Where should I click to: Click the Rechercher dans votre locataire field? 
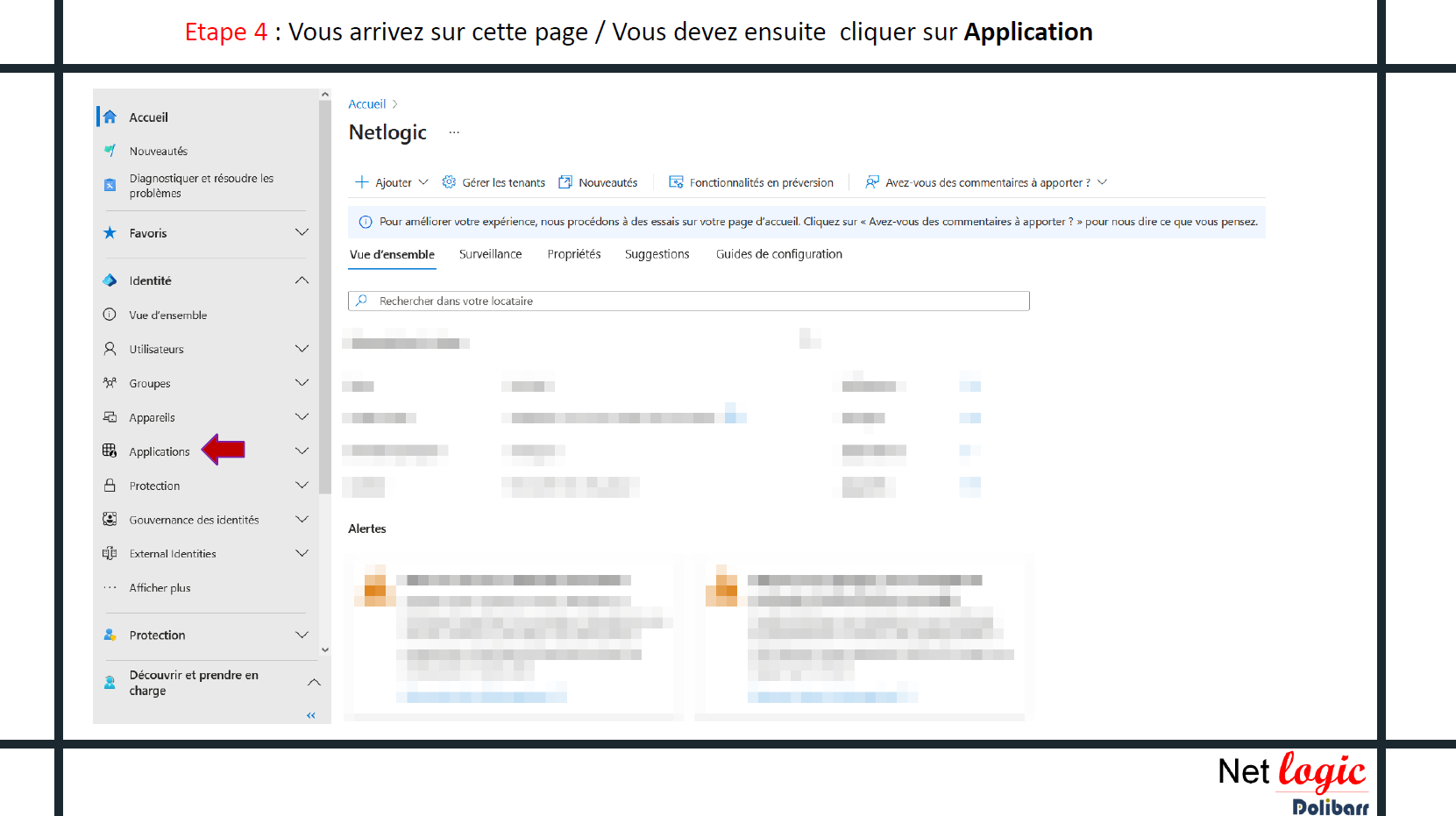click(688, 301)
